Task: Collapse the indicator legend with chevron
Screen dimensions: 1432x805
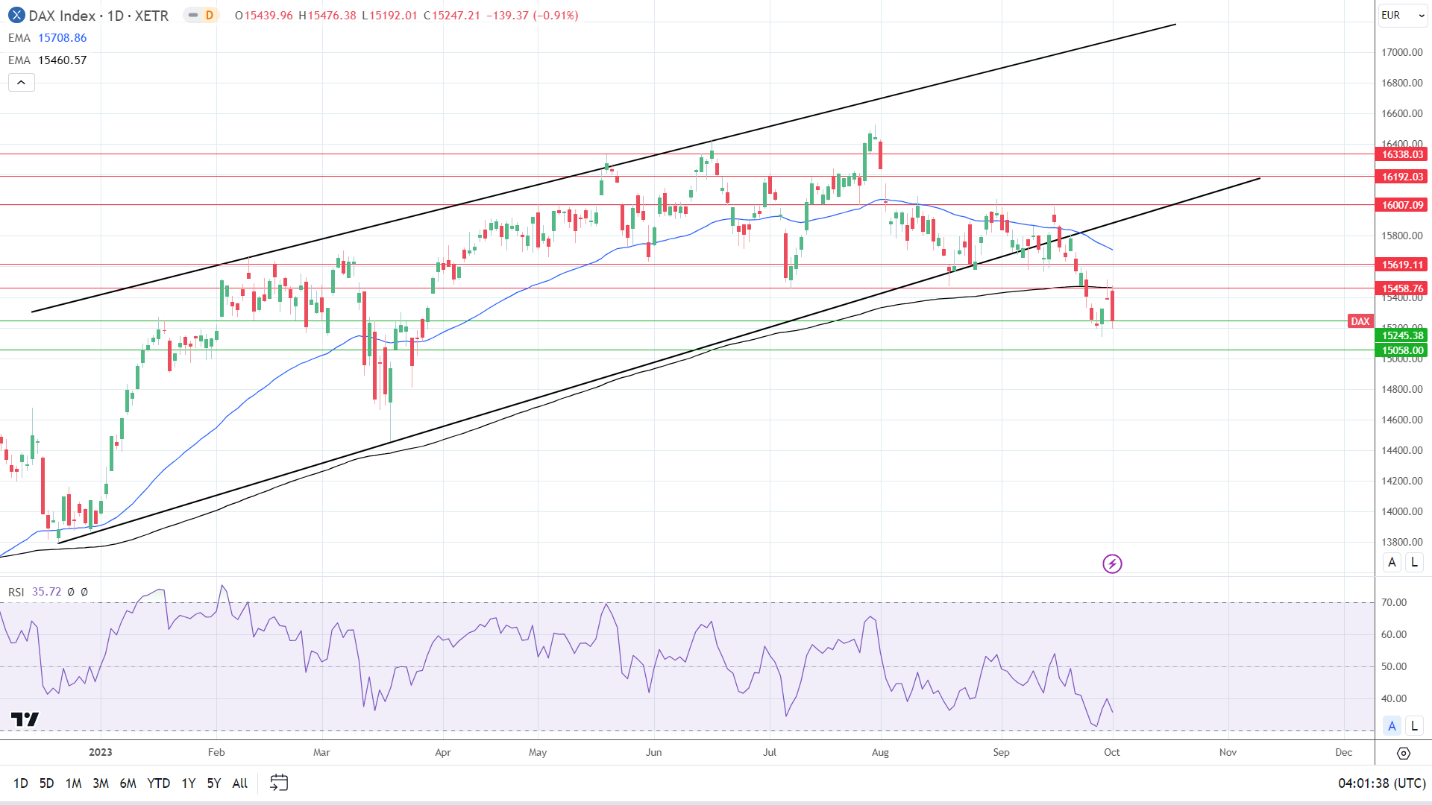Action: (21, 83)
